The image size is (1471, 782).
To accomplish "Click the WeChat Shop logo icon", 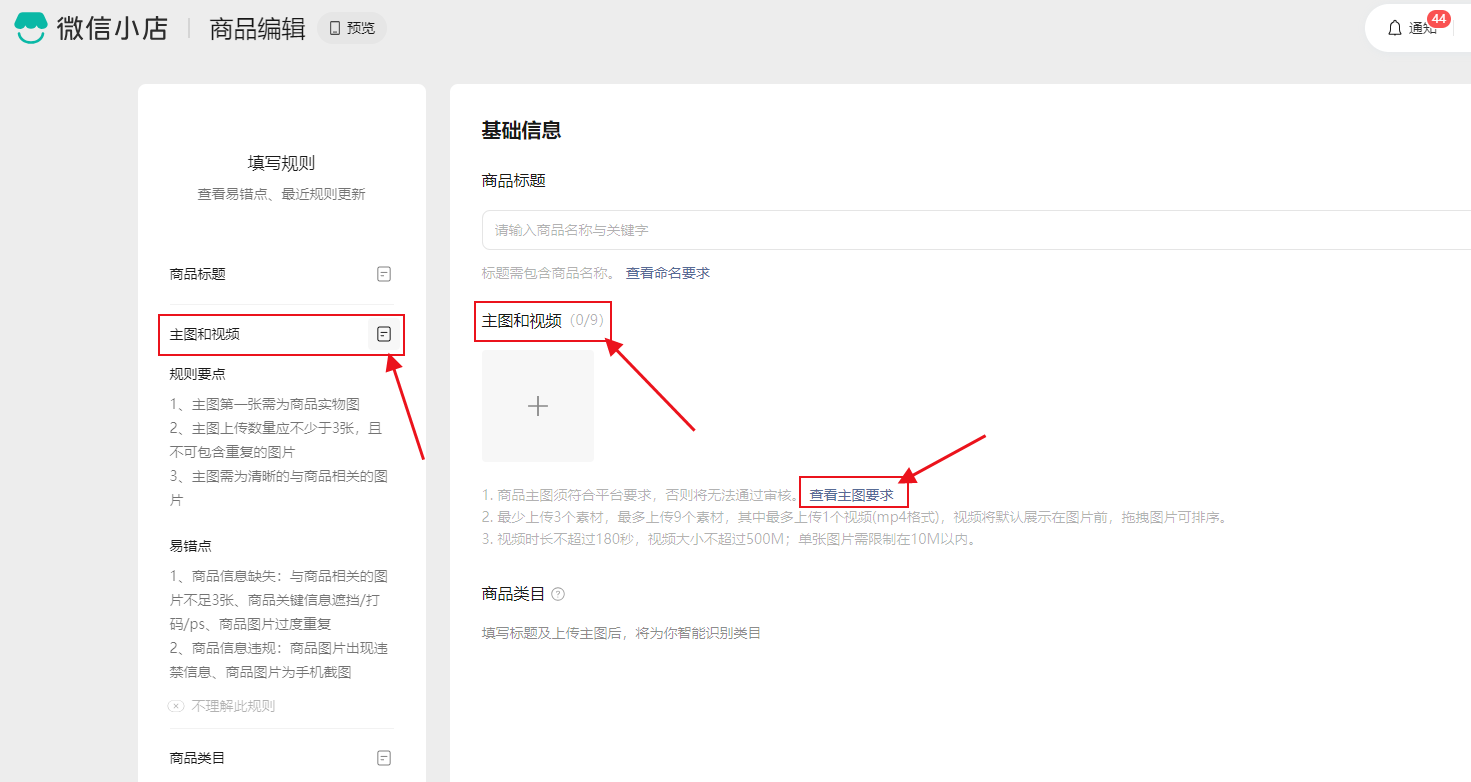I will pos(31,28).
